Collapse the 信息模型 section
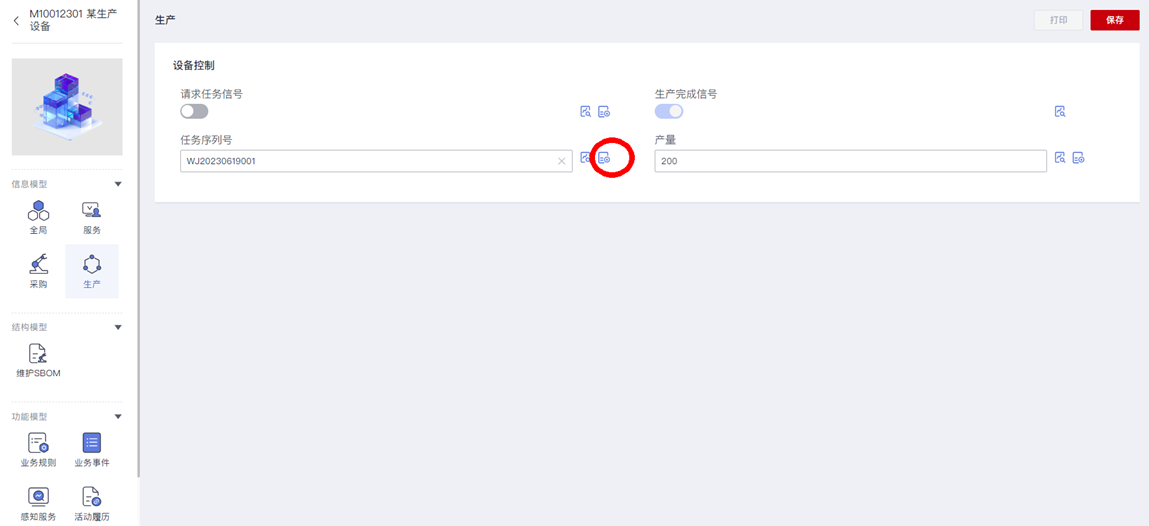1149x526 pixels. point(118,184)
